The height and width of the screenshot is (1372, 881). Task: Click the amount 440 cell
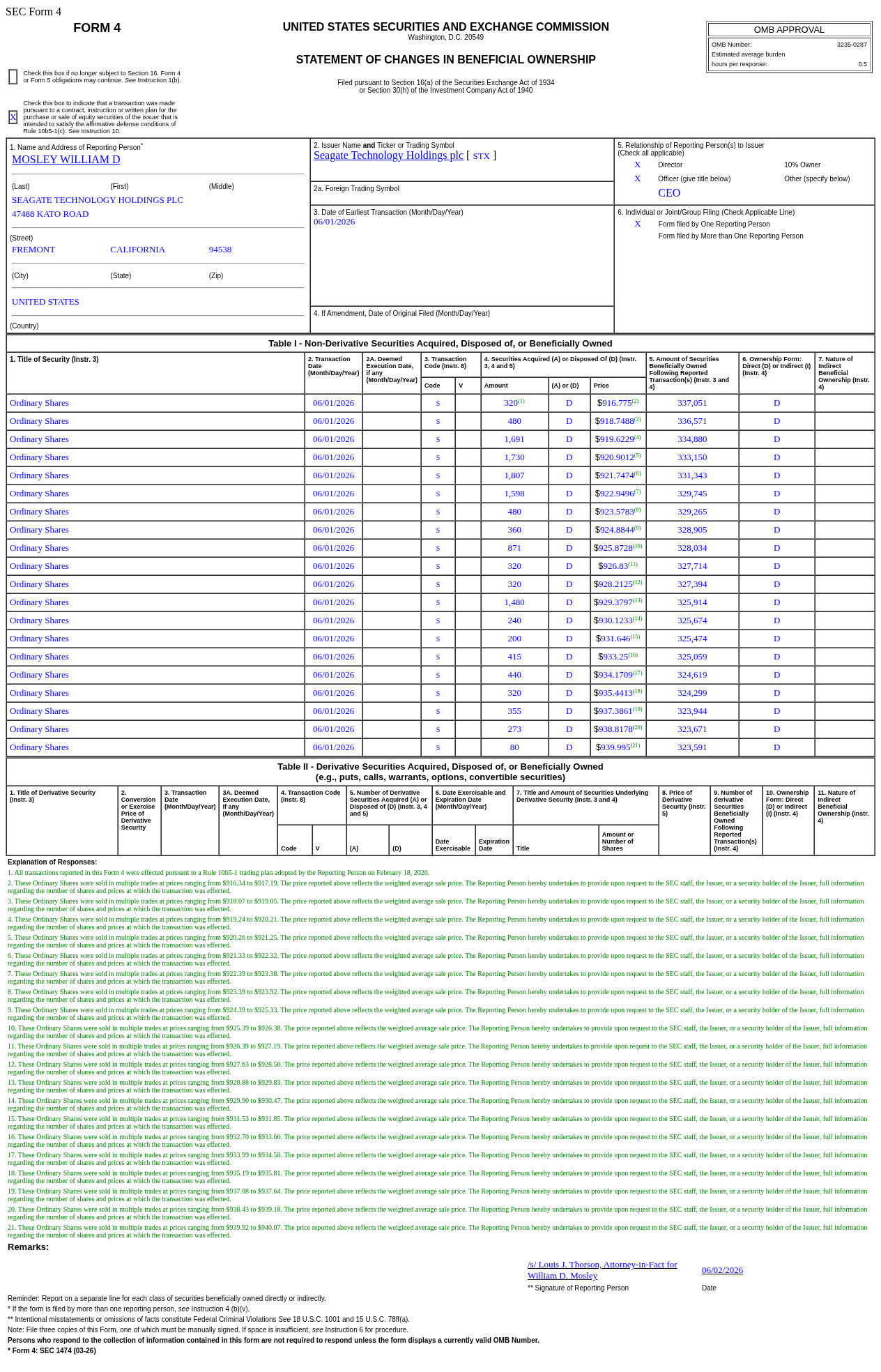[514, 675]
